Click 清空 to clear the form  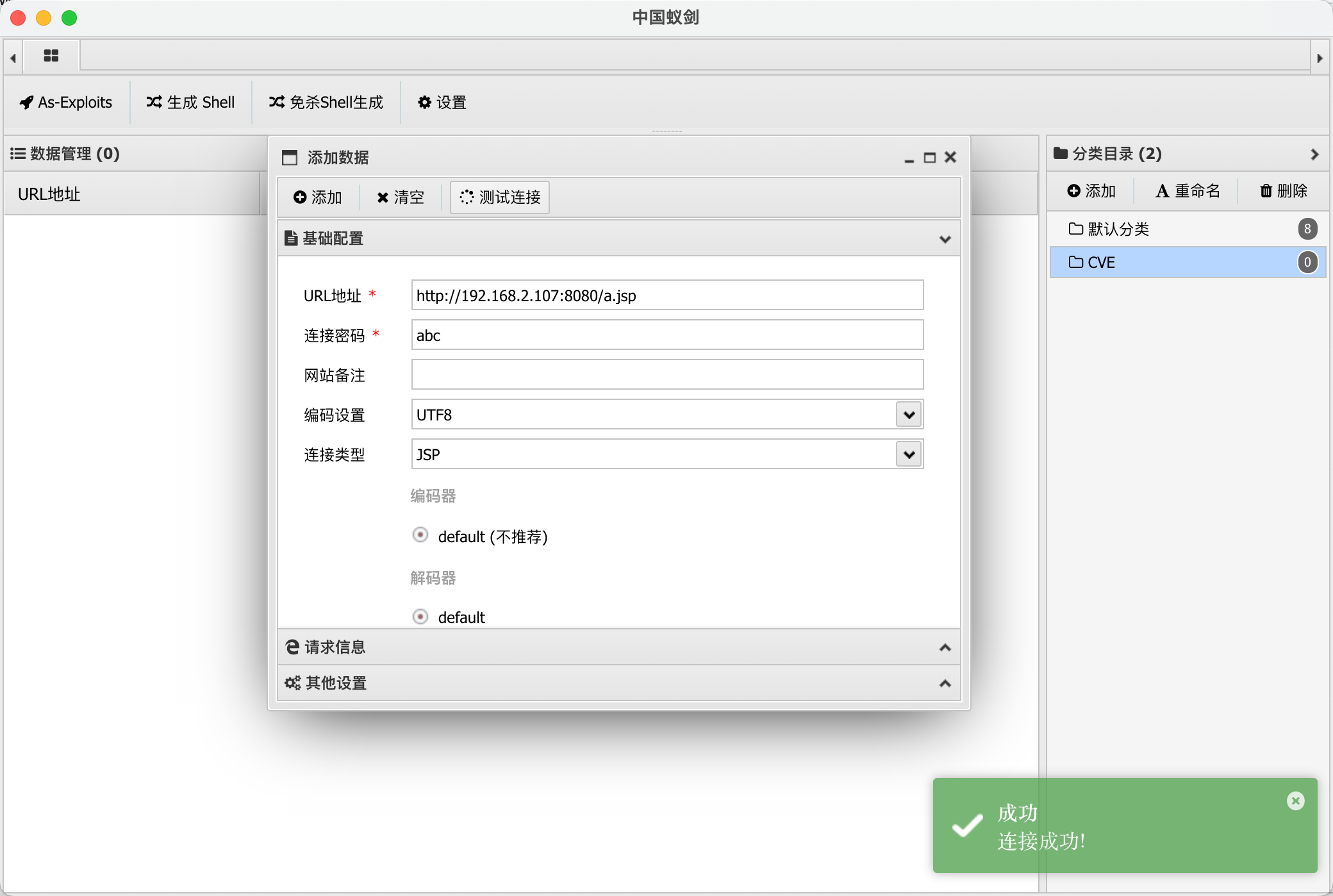(401, 197)
